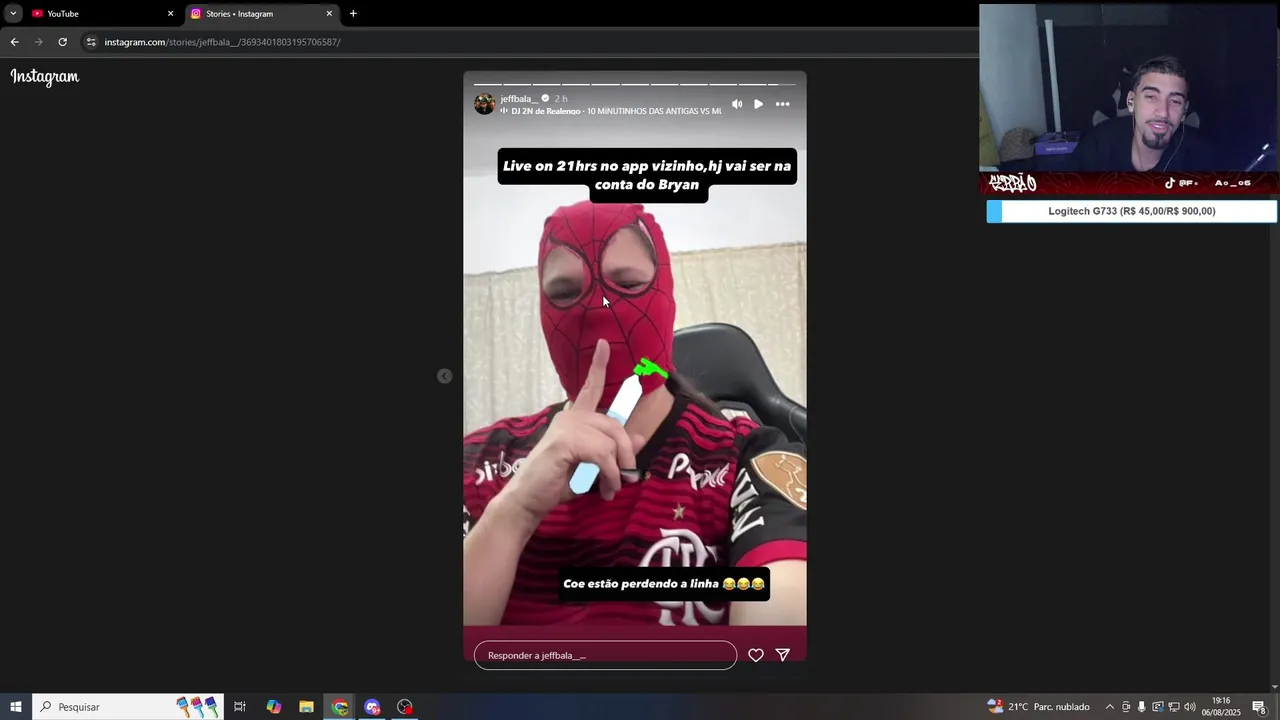Focus the 'Responder a jeffbala__' reply field
The height and width of the screenshot is (720, 1280).
click(x=605, y=655)
